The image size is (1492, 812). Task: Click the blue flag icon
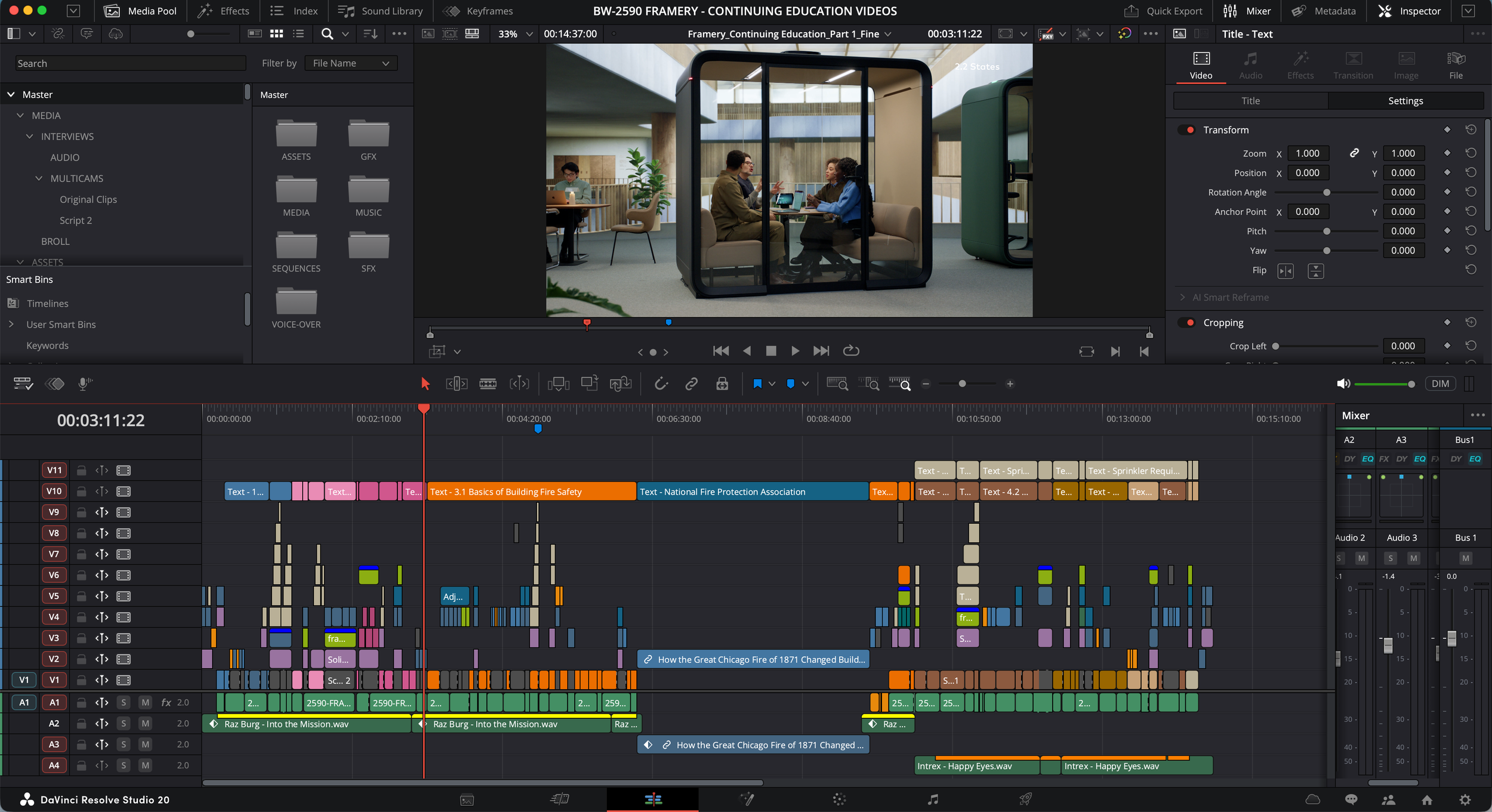pyautogui.click(x=757, y=384)
